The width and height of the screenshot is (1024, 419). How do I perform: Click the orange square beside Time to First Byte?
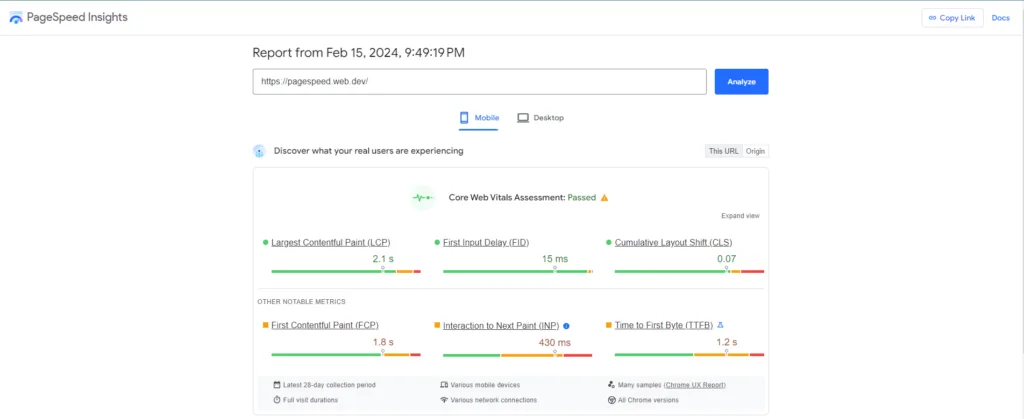click(x=609, y=324)
